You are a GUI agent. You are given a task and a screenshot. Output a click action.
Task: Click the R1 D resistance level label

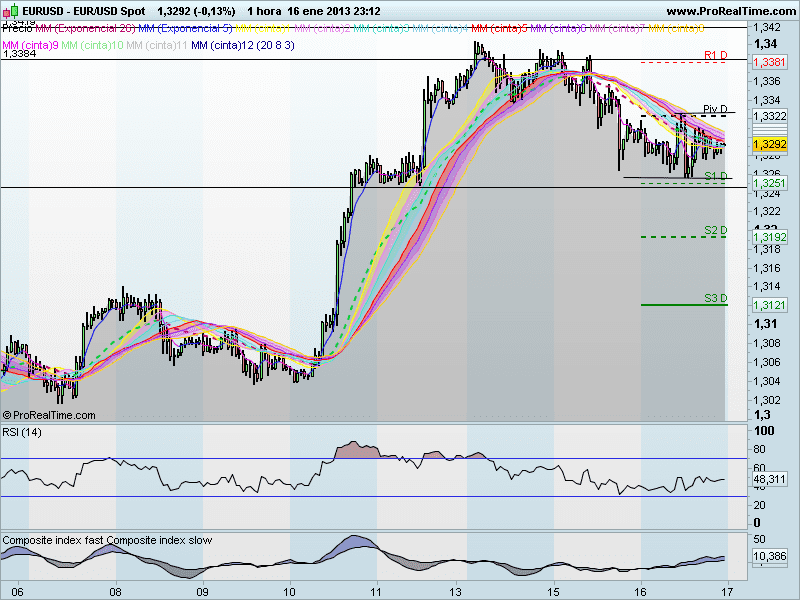[717, 57]
